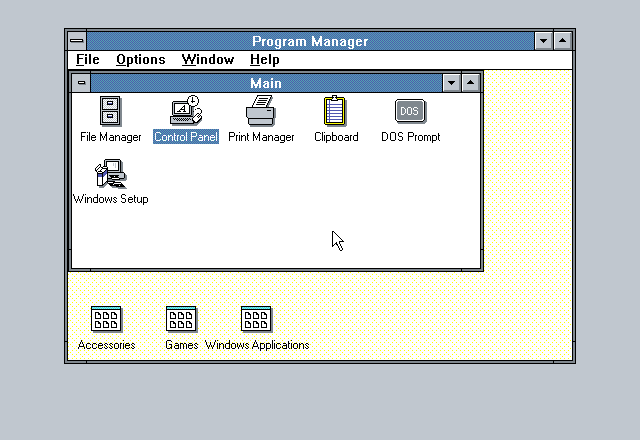Click the "Windows Setup" label text
The image size is (640, 440).
(x=111, y=199)
